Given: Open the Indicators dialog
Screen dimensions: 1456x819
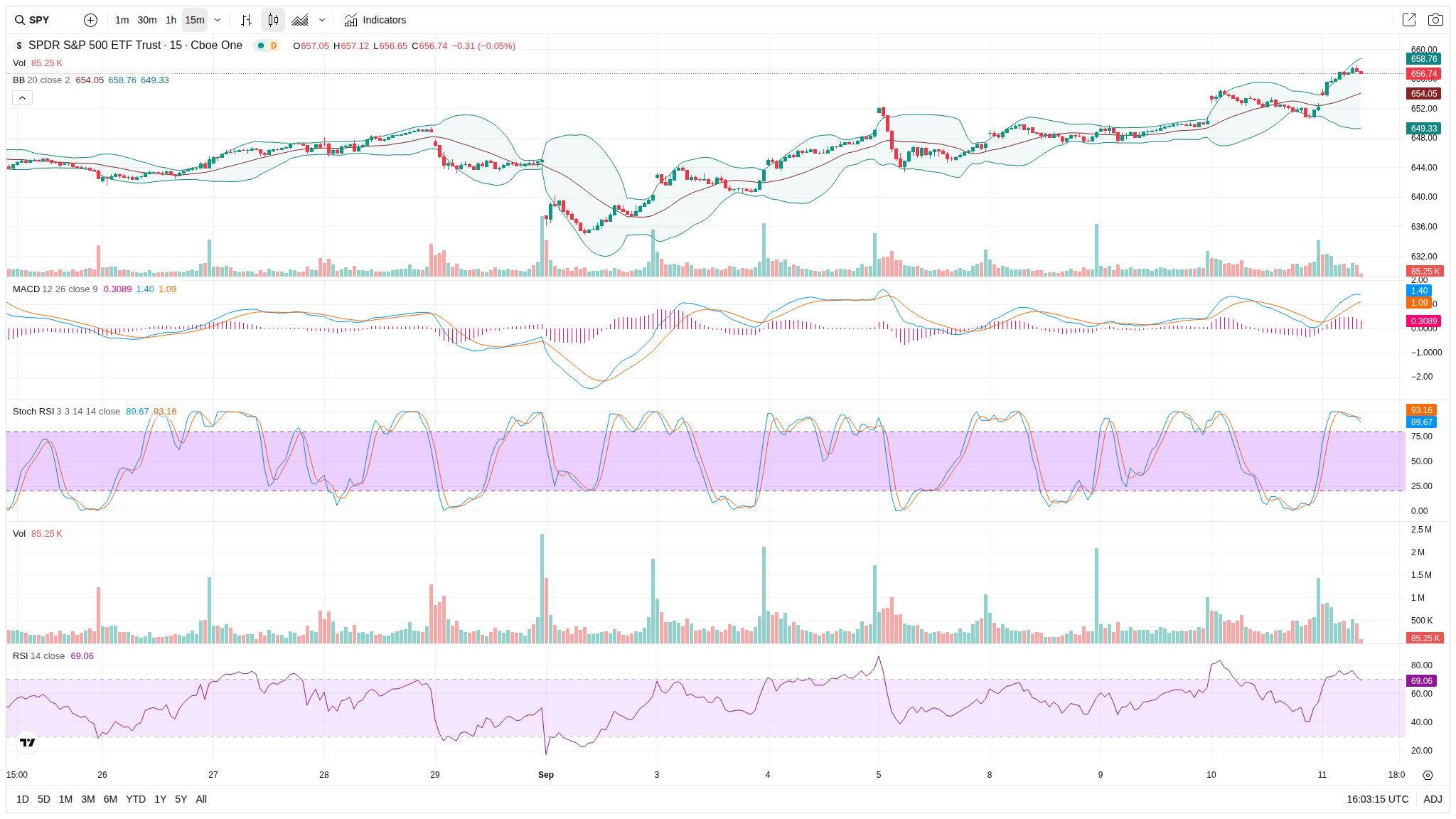Looking at the screenshot, I should (375, 20).
